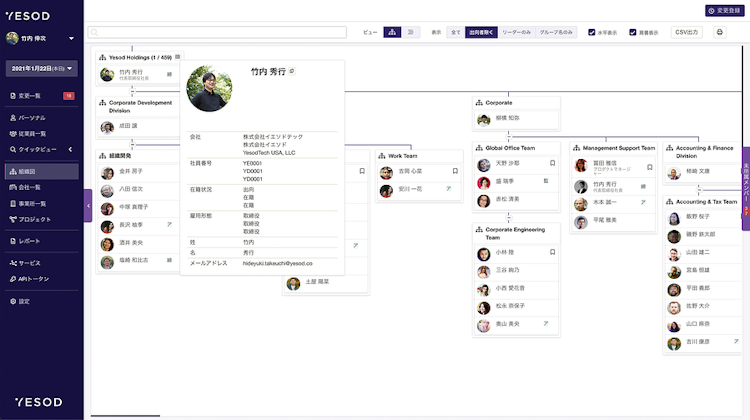Viewport: 750px width, 420px height.
Task: Select employee 天野 in Global Office Team
Action: [516, 163]
